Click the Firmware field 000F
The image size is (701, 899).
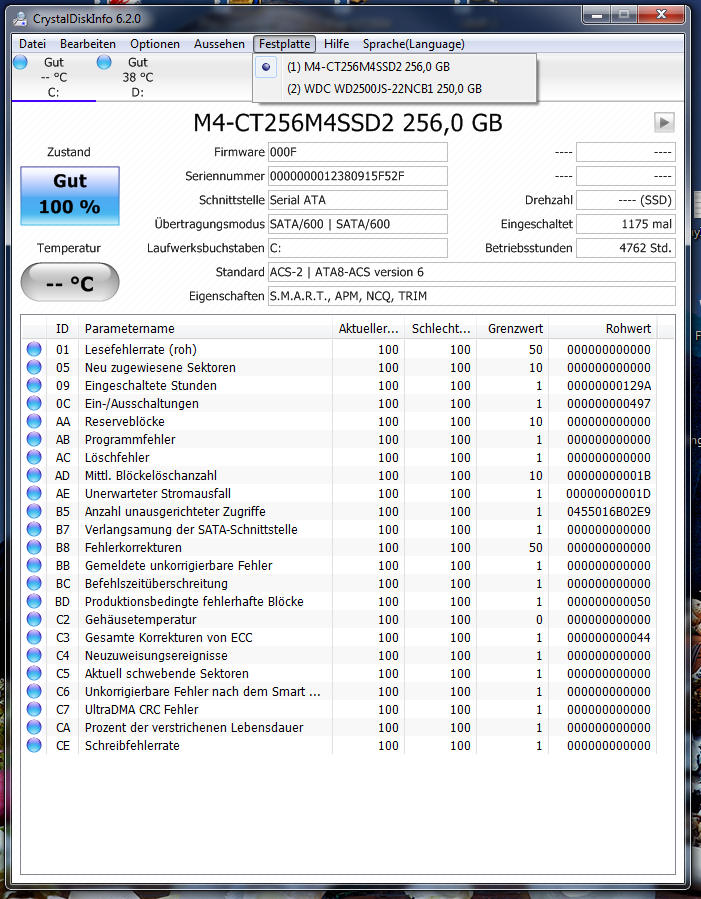(x=358, y=152)
